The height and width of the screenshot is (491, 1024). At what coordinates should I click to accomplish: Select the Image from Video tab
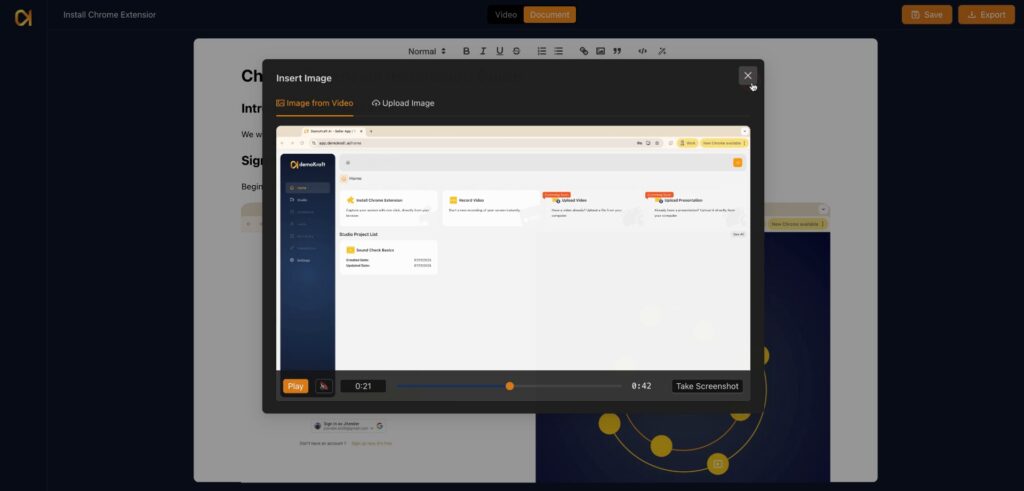pos(314,103)
